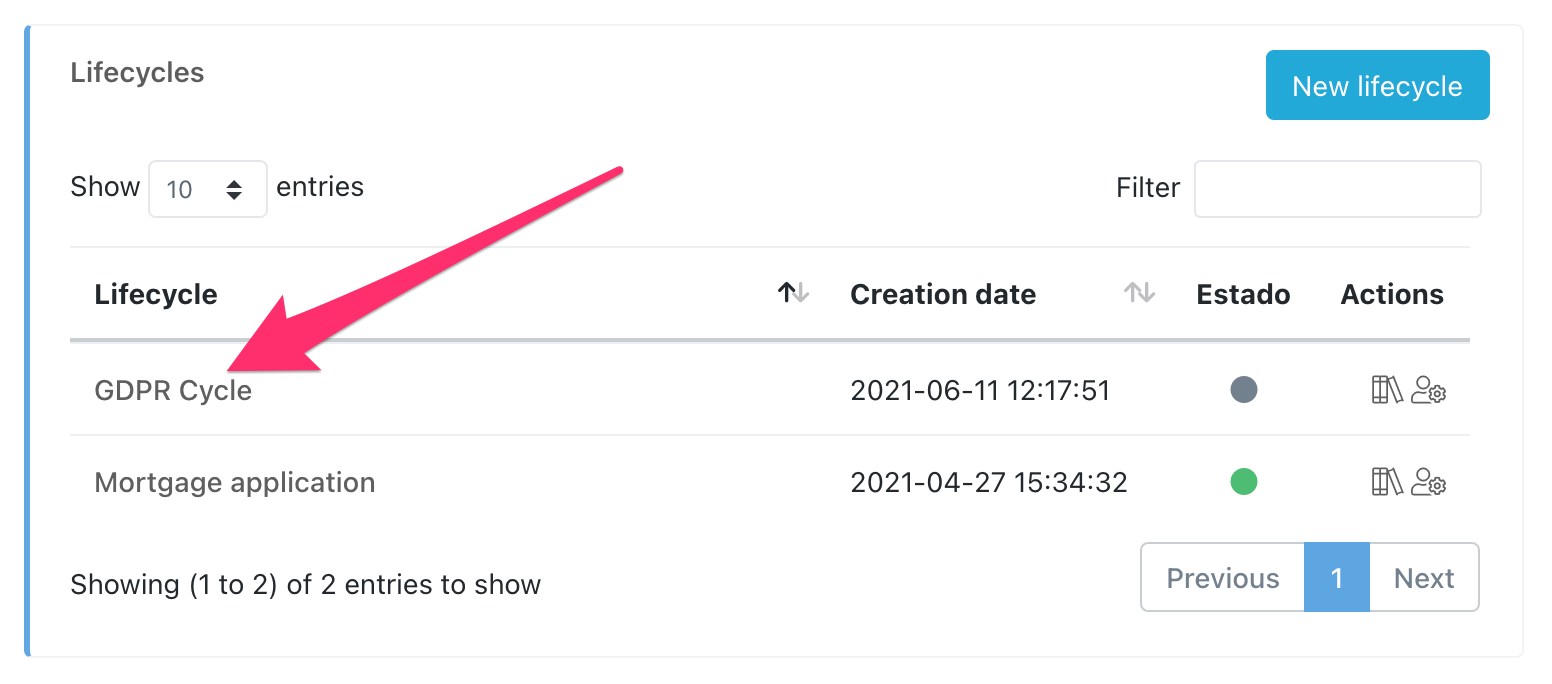Screen dimensions: 1552x684
Task: Click the grey status dot for GDPR Cycle
Action: 1243,389
